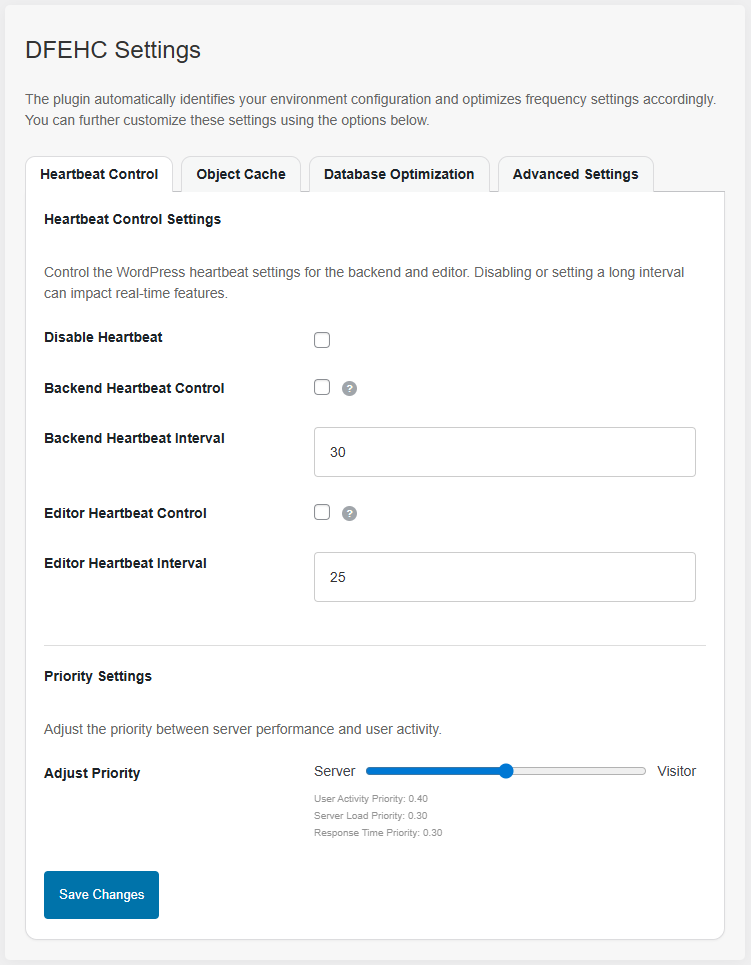
Task: Click inside the Backend Heartbeat Interval field
Action: (504, 452)
